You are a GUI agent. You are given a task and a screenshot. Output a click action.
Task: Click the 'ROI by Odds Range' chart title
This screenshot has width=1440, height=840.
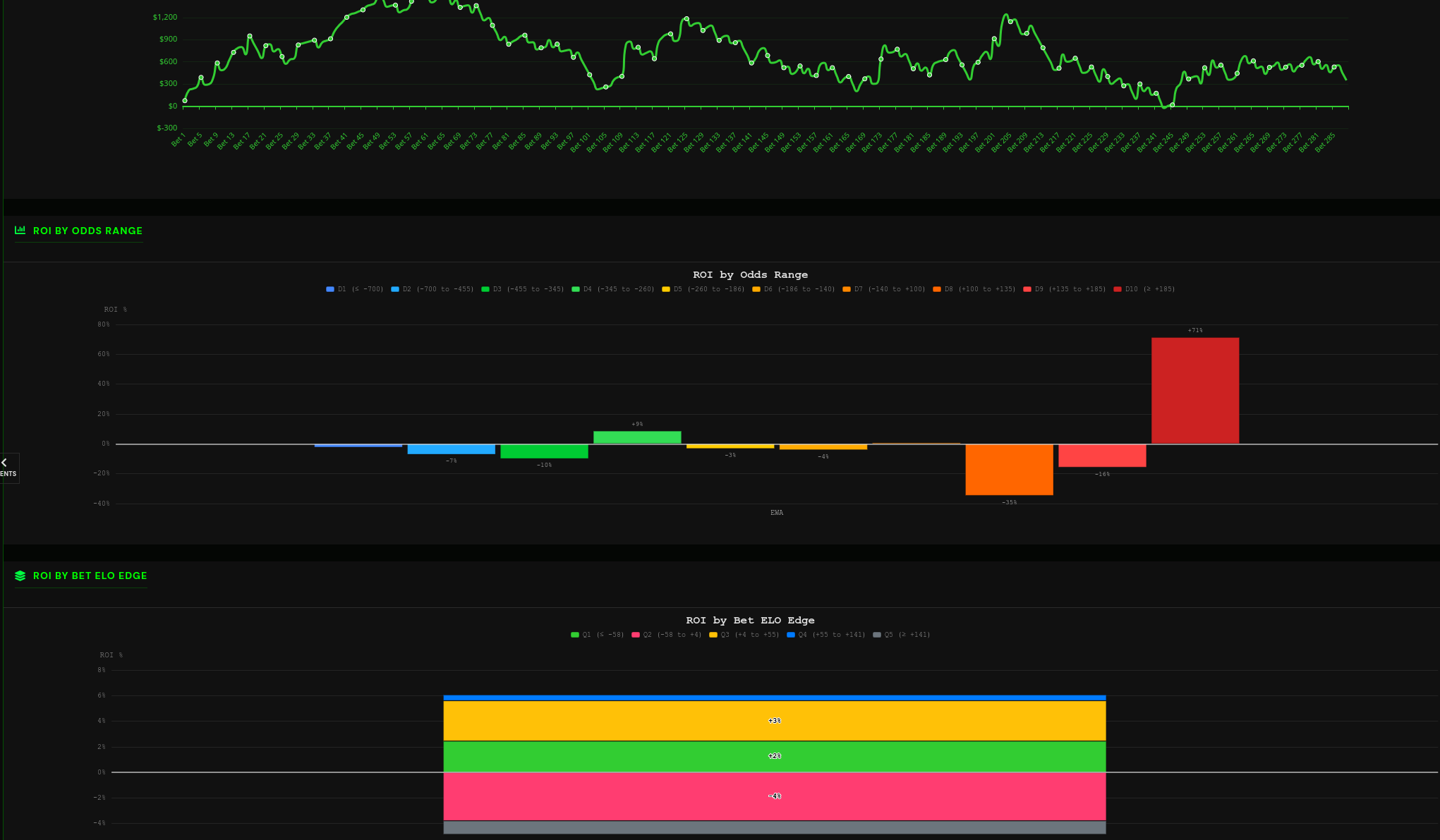750,275
